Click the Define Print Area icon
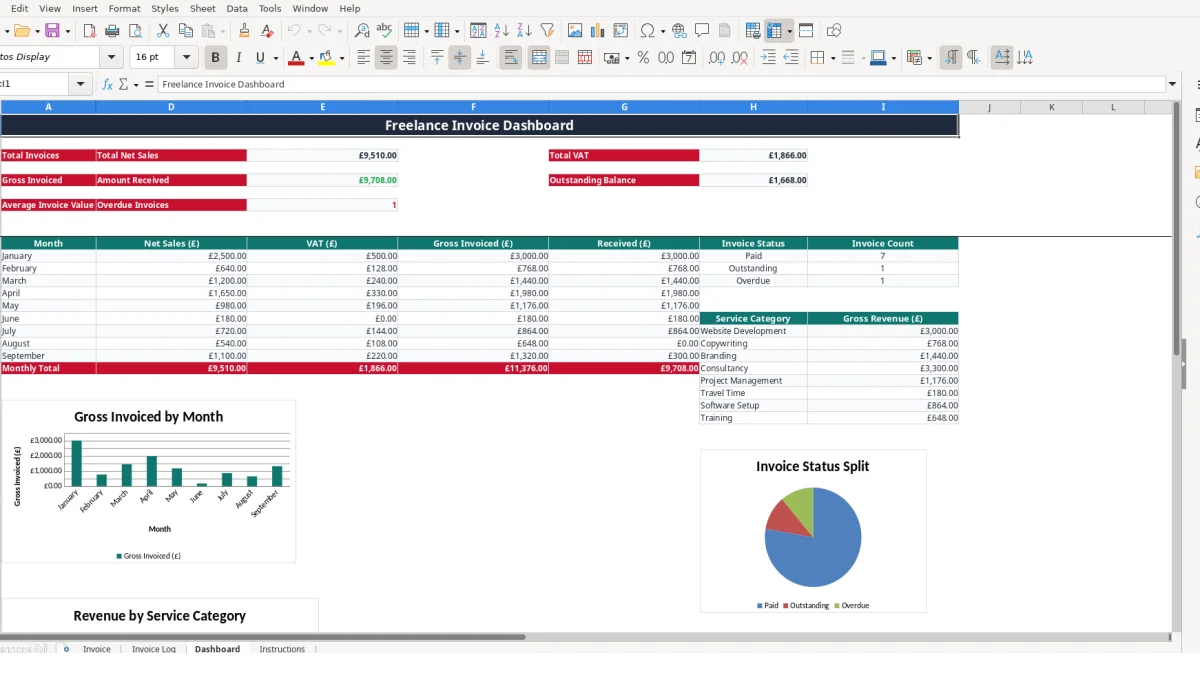This screenshot has height=675, width=1200. (x=753, y=31)
